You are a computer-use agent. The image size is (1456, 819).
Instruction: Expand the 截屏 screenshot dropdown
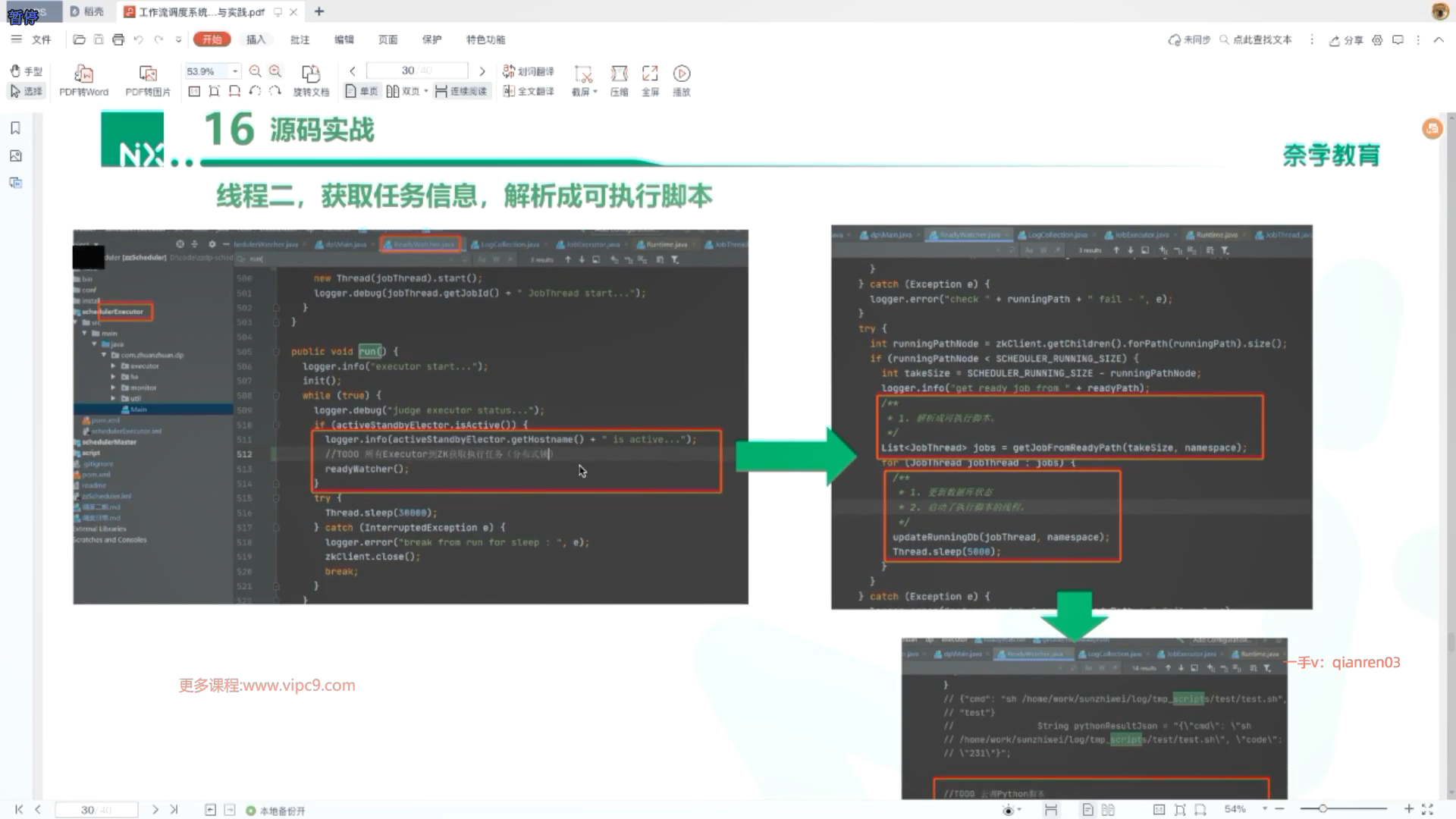point(595,92)
